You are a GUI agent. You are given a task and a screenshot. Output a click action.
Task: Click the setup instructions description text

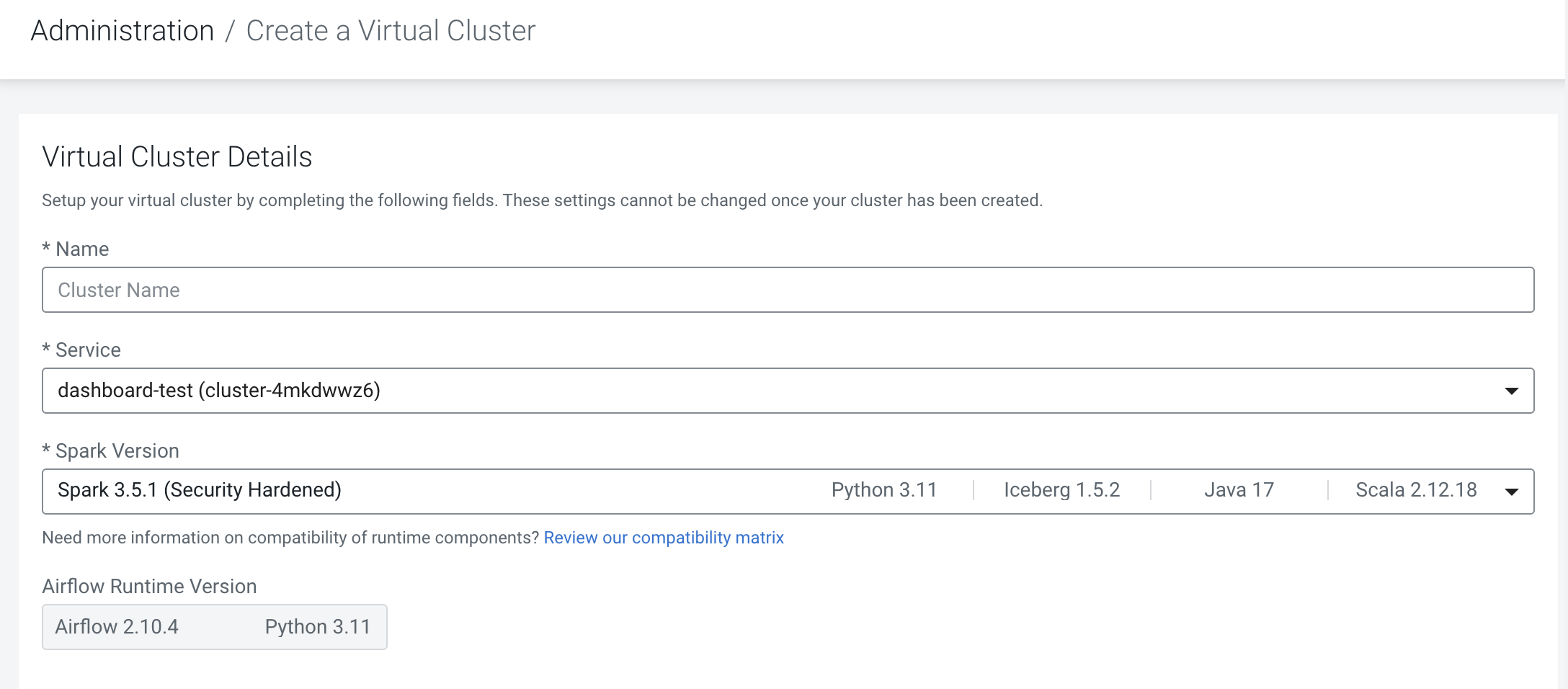(x=542, y=200)
